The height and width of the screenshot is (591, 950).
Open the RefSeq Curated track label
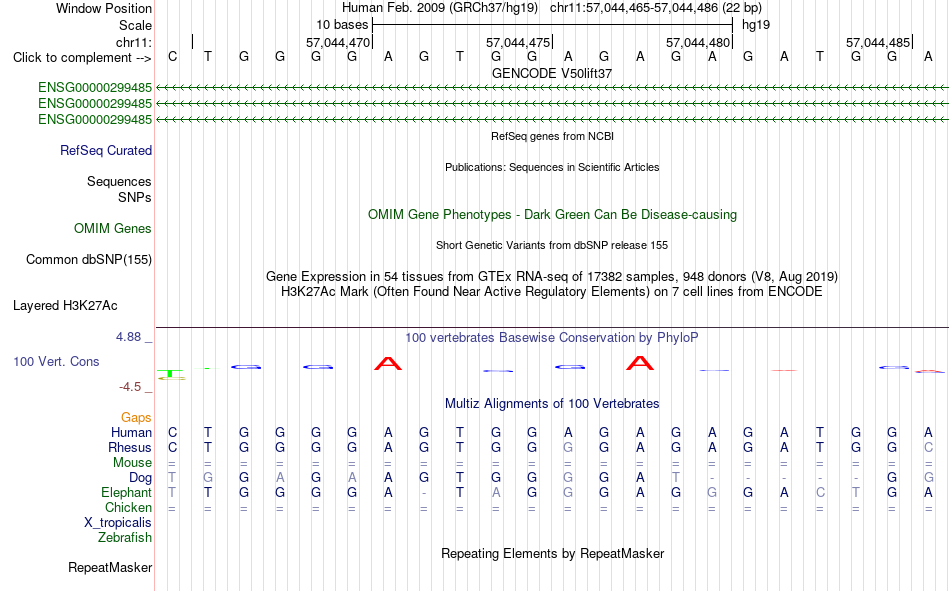click(x=106, y=150)
